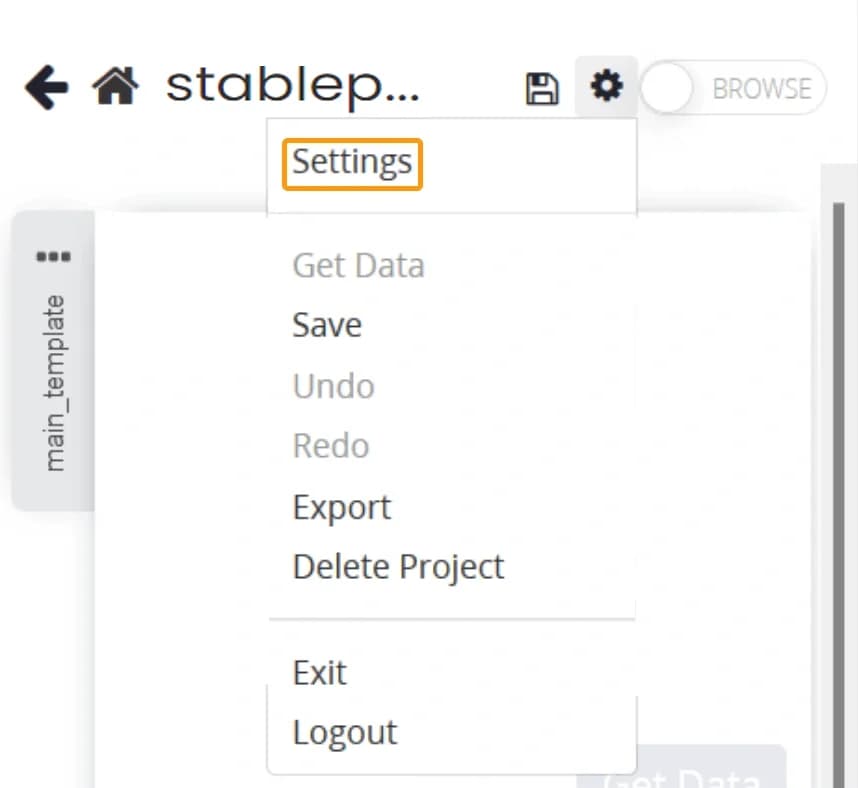858x788 pixels.
Task: Select Get Data in the dropdown menu
Action: pos(358,265)
